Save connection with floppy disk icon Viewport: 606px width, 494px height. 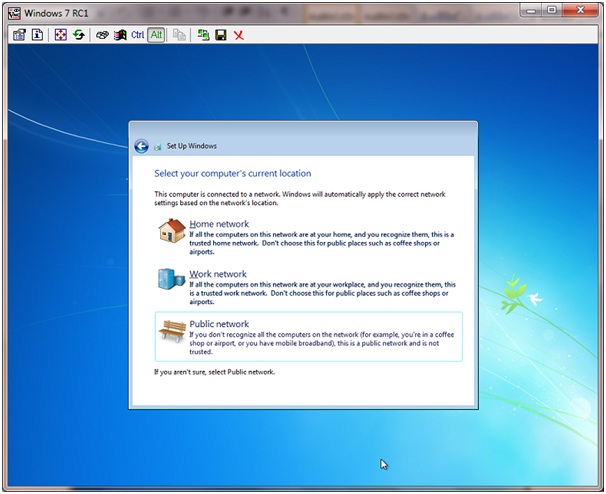[221, 35]
